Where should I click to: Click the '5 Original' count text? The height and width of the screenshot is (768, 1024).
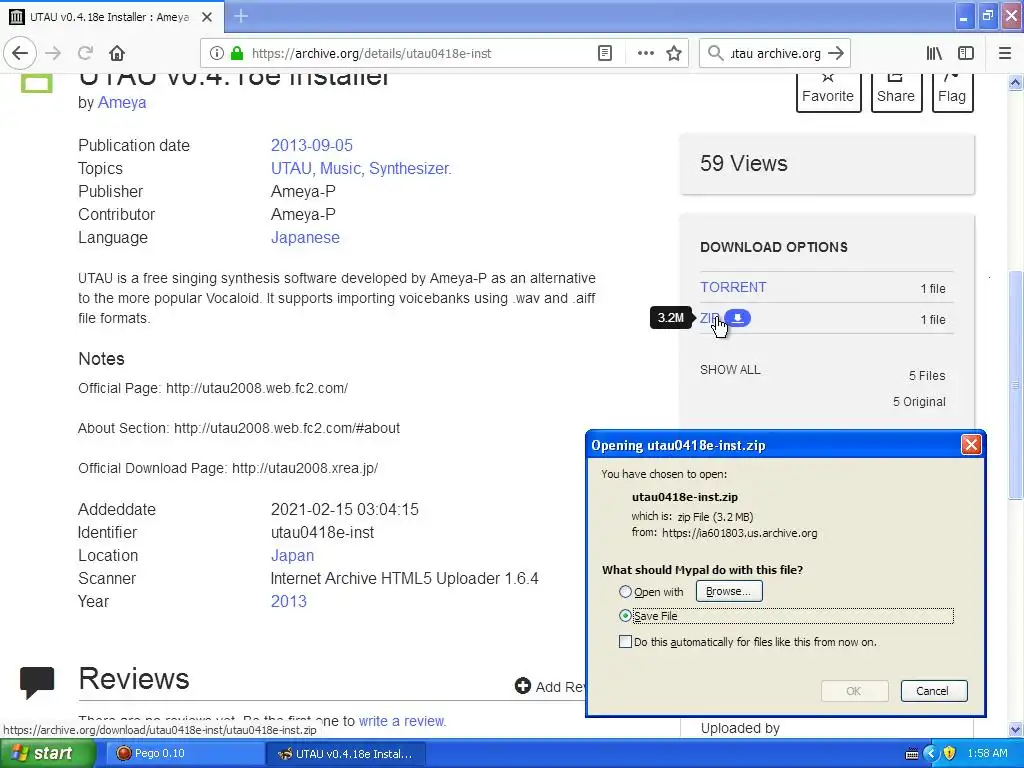[919, 402]
